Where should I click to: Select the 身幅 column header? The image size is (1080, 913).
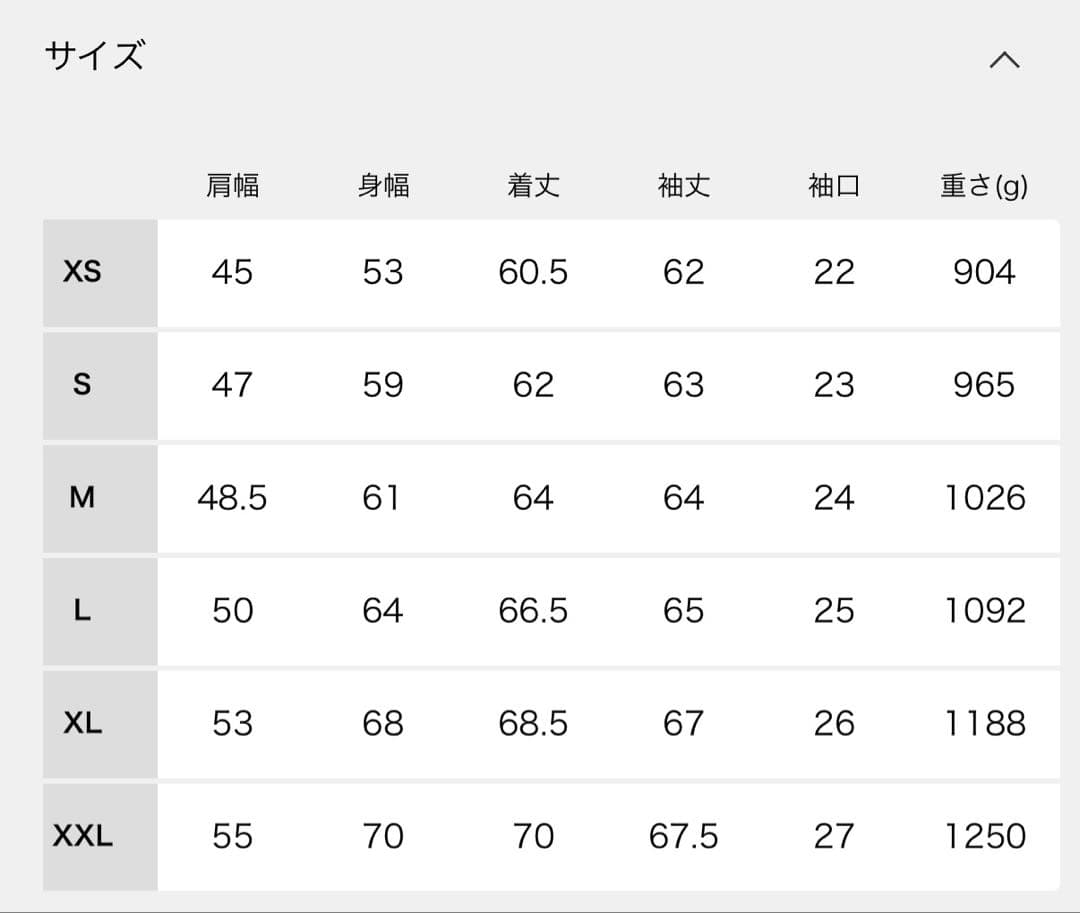(x=383, y=185)
